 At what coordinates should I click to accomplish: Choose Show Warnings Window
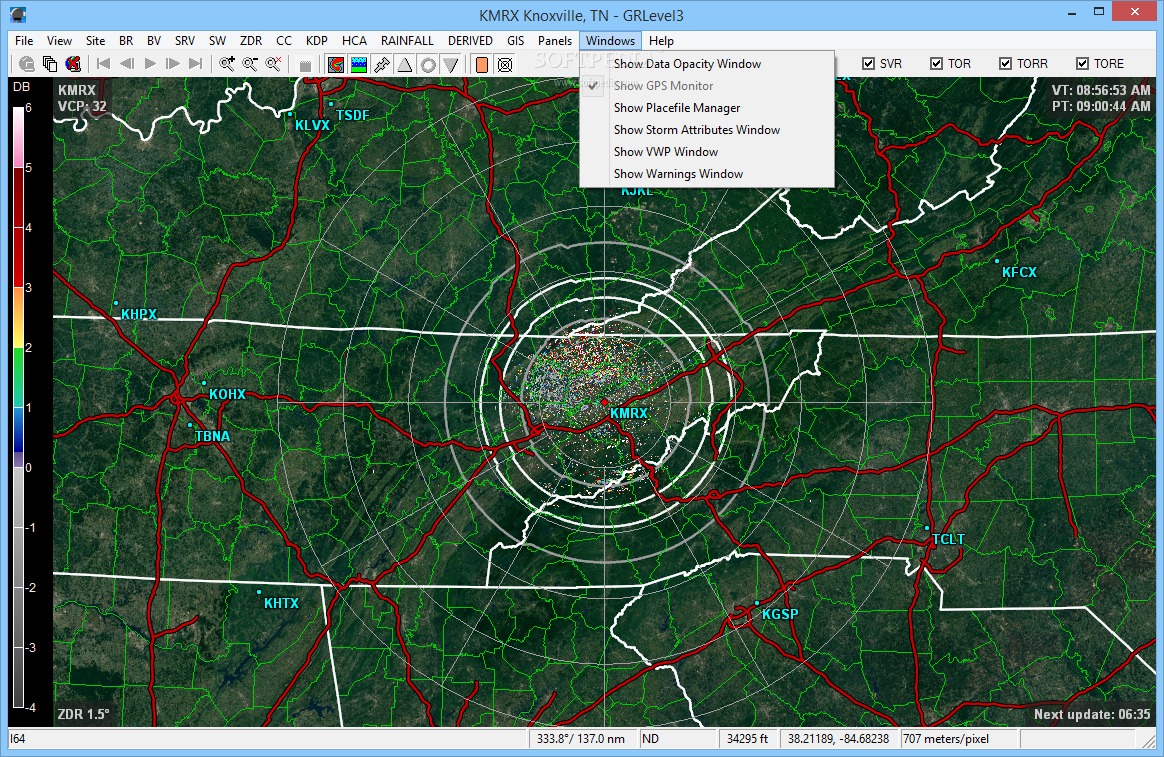[707, 174]
